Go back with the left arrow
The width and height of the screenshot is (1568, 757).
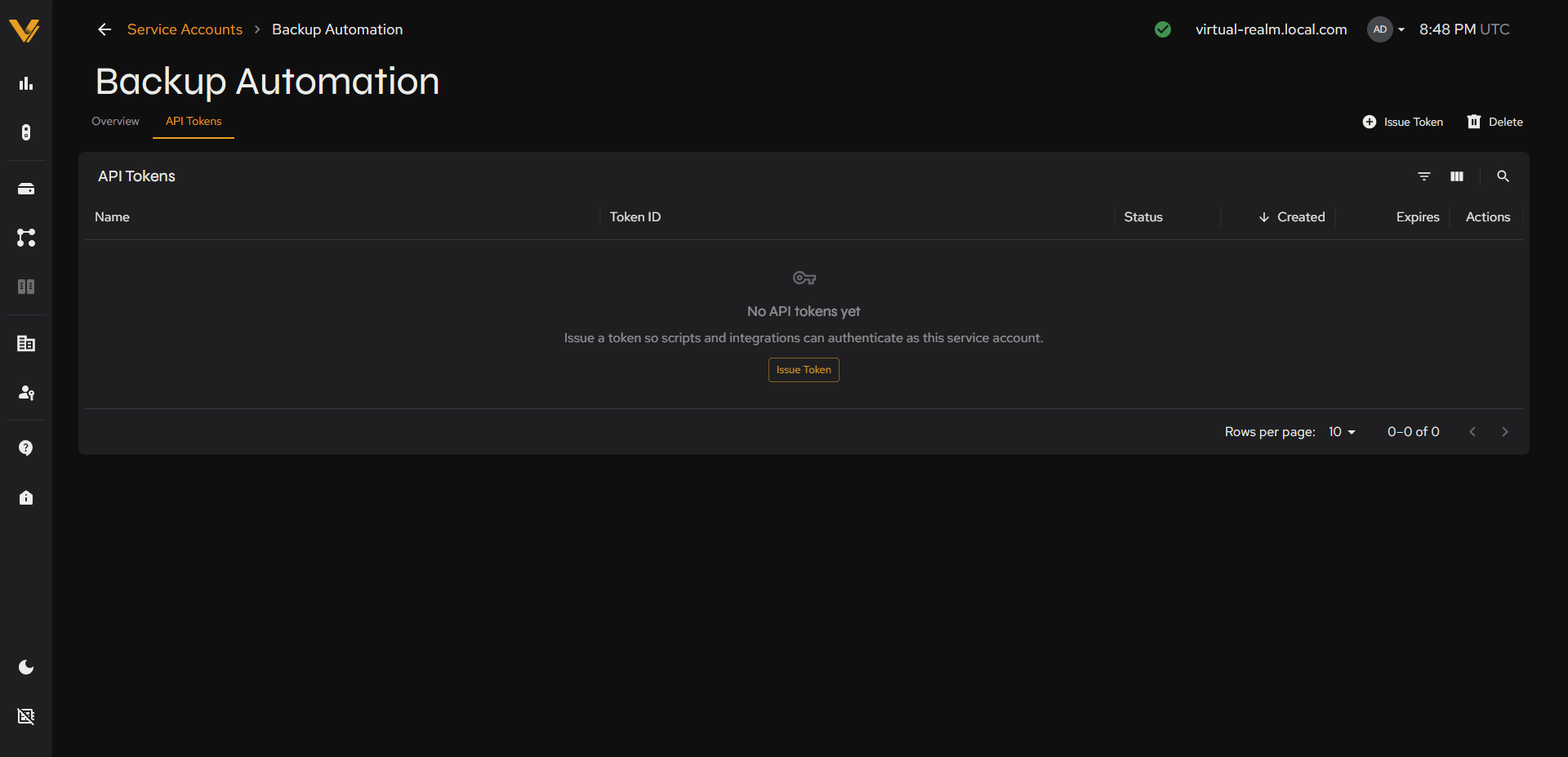tap(105, 29)
